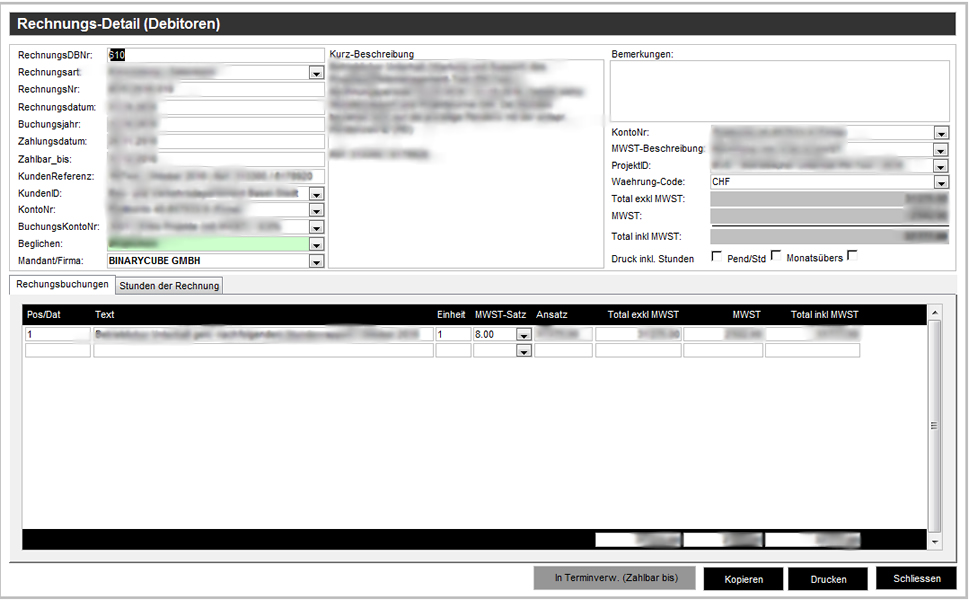
Task: Open the Waehrung-Code dropdown showing CHF
Action: (x=941, y=183)
